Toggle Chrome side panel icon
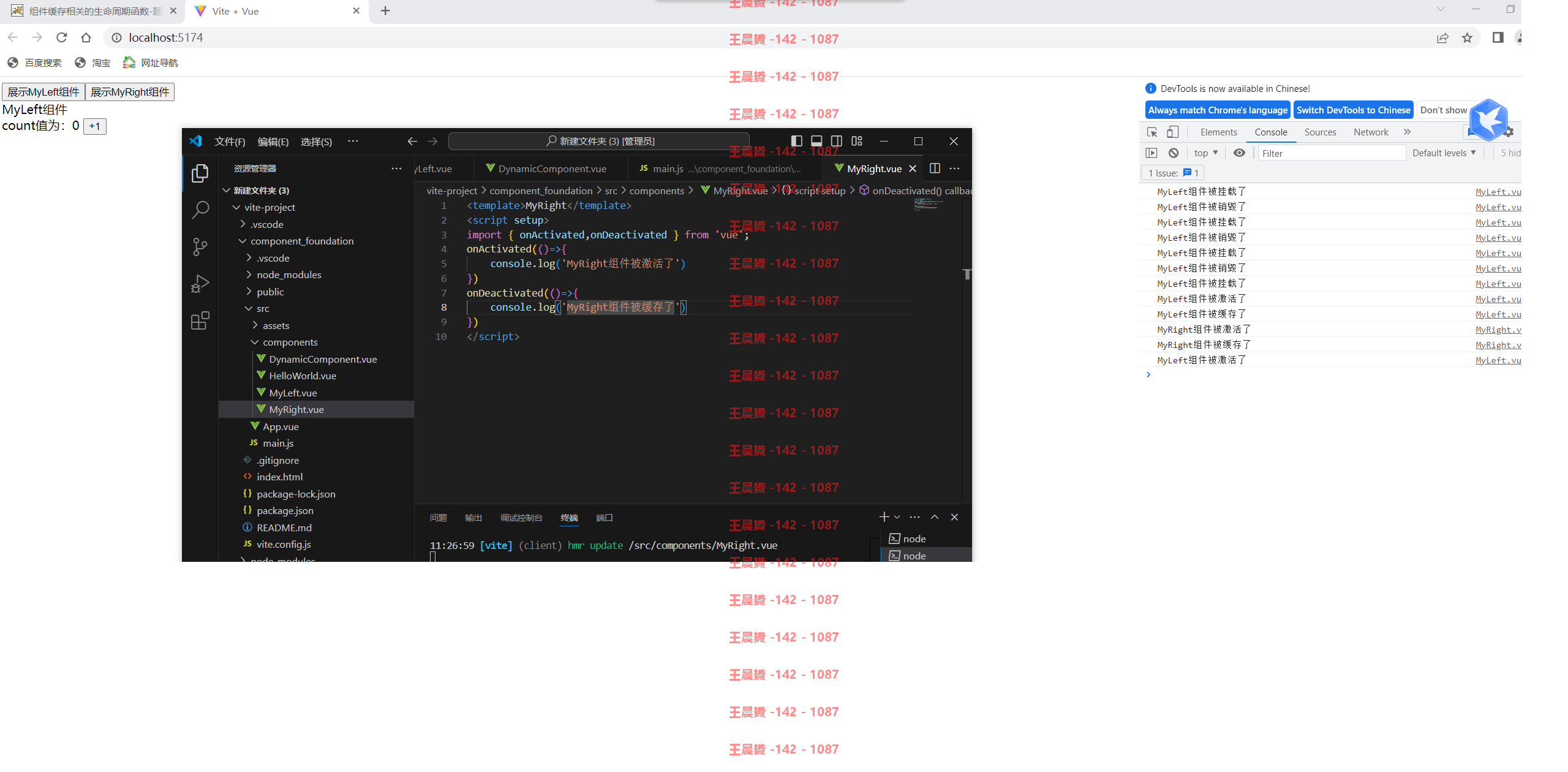1568x772 pixels. 1498,38
